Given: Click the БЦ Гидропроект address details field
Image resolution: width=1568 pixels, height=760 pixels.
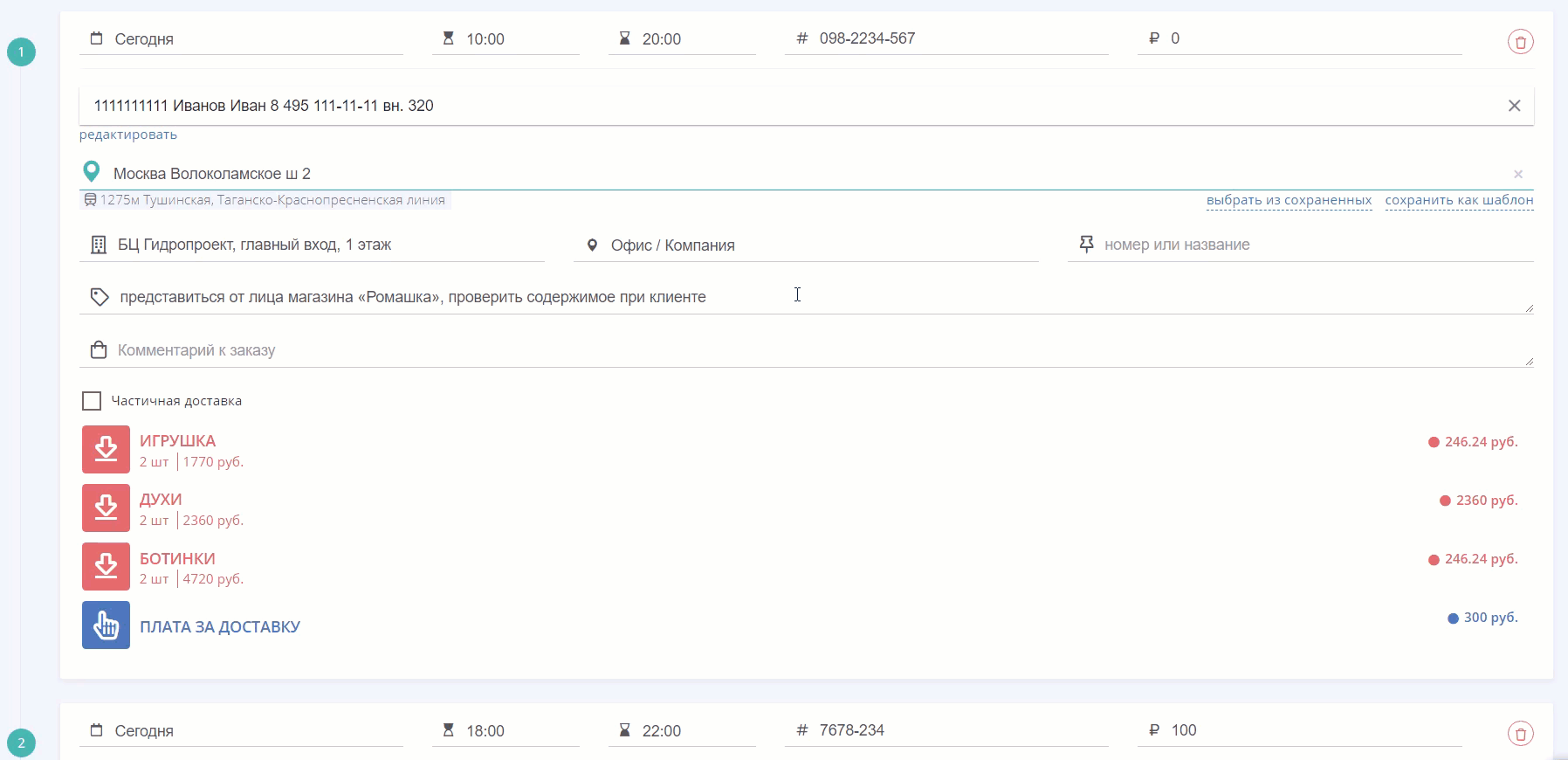Looking at the screenshot, I should [x=312, y=245].
